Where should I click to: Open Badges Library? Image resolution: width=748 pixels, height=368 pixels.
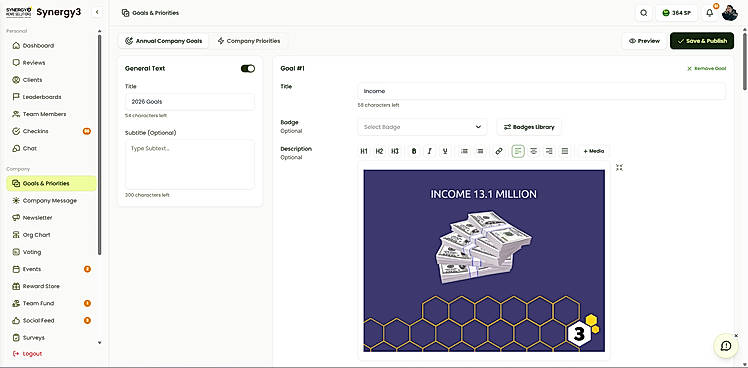click(529, 127)
